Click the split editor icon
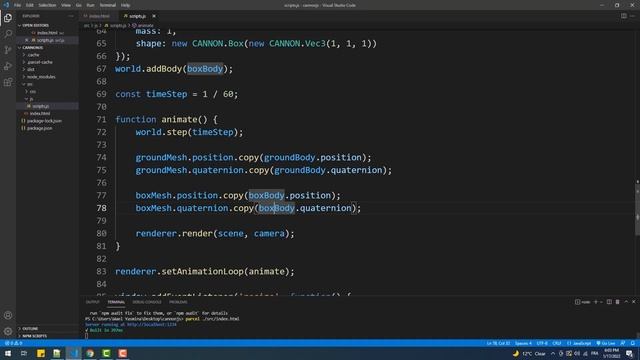This screenshot has height=360, width=640. [624, 16]
